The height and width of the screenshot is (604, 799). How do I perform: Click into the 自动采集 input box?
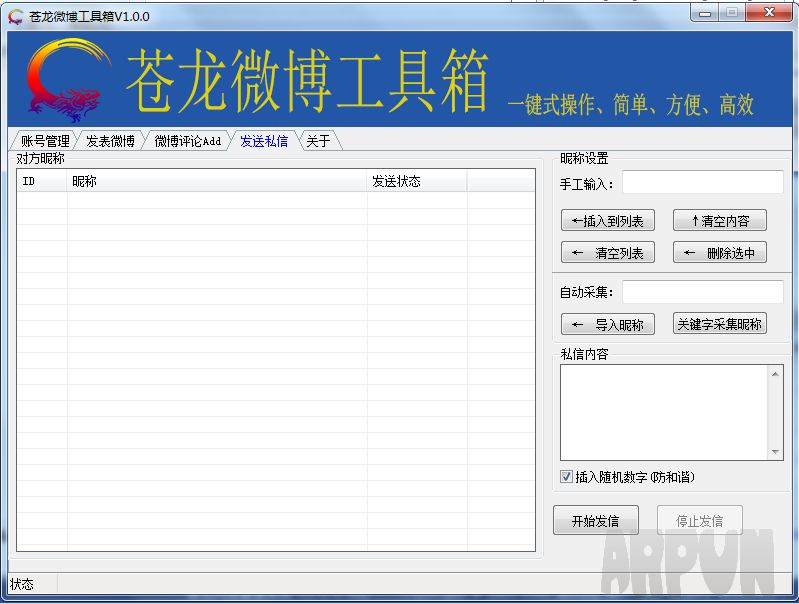pyautogui.click(x=702, y=292)
